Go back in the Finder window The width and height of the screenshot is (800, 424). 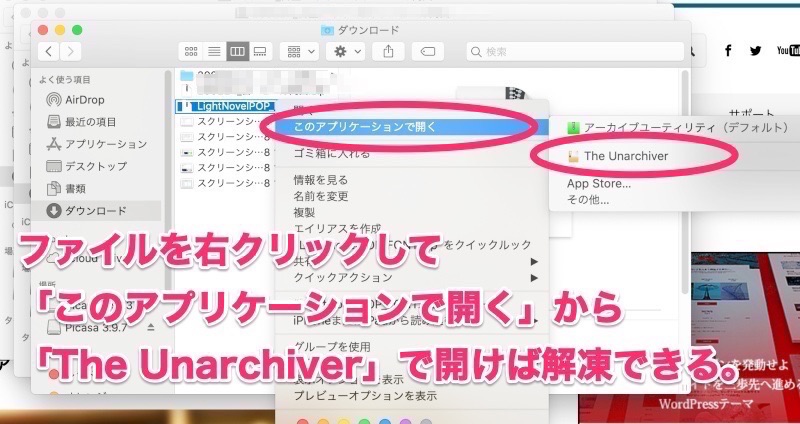pos(48,52)
